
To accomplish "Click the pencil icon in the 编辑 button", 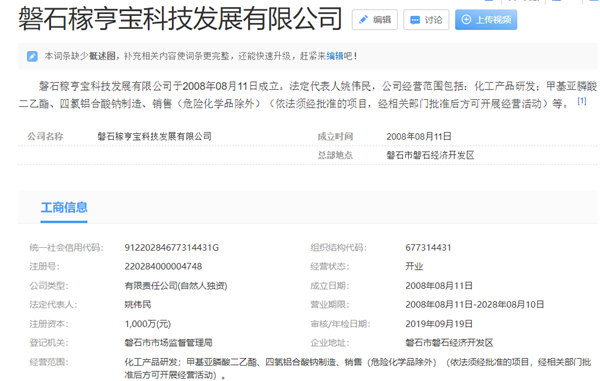I will 363,20.
